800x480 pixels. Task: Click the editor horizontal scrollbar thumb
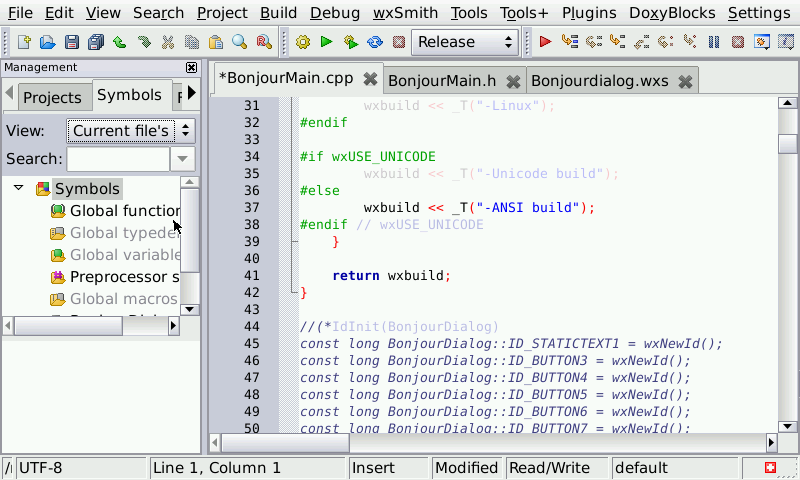(285, 442)
